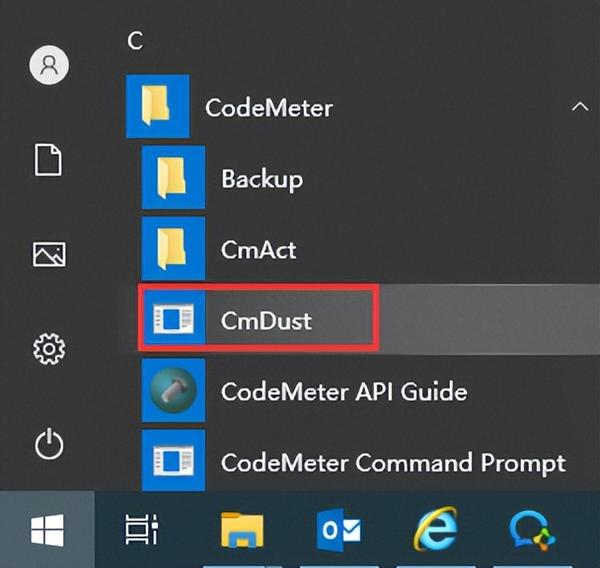Screen dimensions: 600x568
Task: Open Task View on the taskbar
Action: tap(142, 530)
